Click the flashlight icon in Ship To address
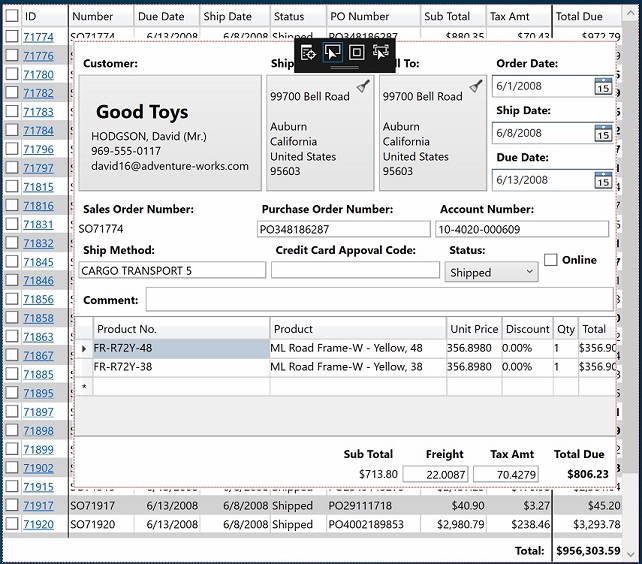The width and height of the screenshot is (642, 564). point(363,86)
